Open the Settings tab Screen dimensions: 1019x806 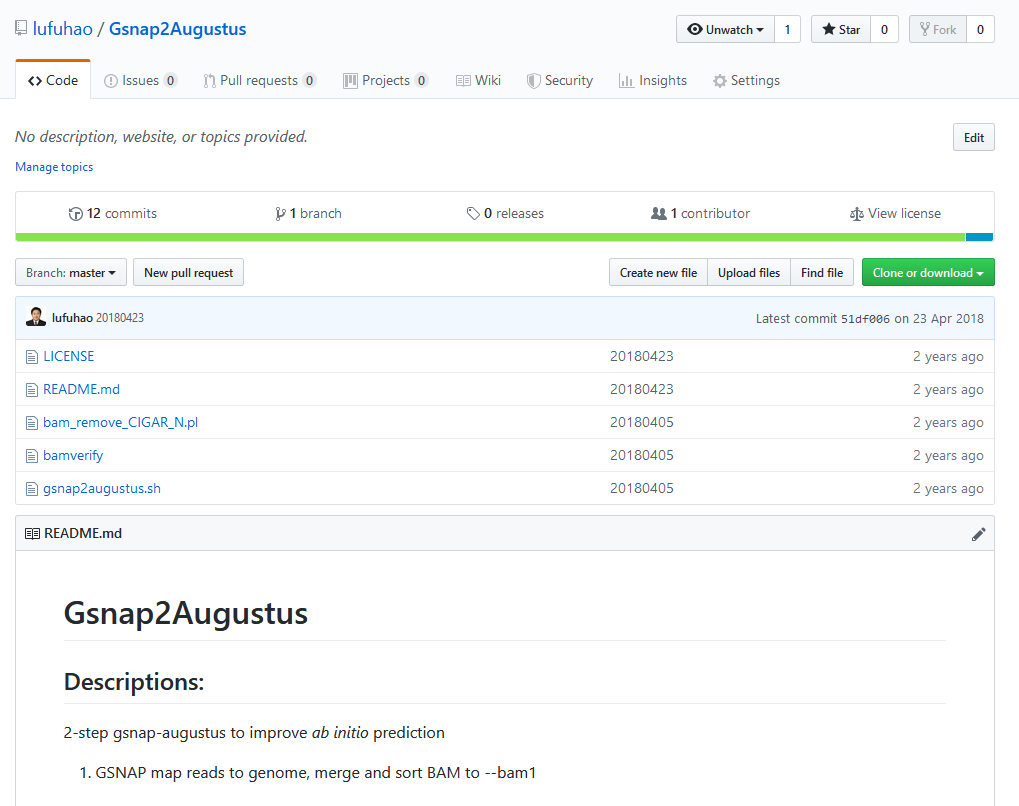coord(746,80)
